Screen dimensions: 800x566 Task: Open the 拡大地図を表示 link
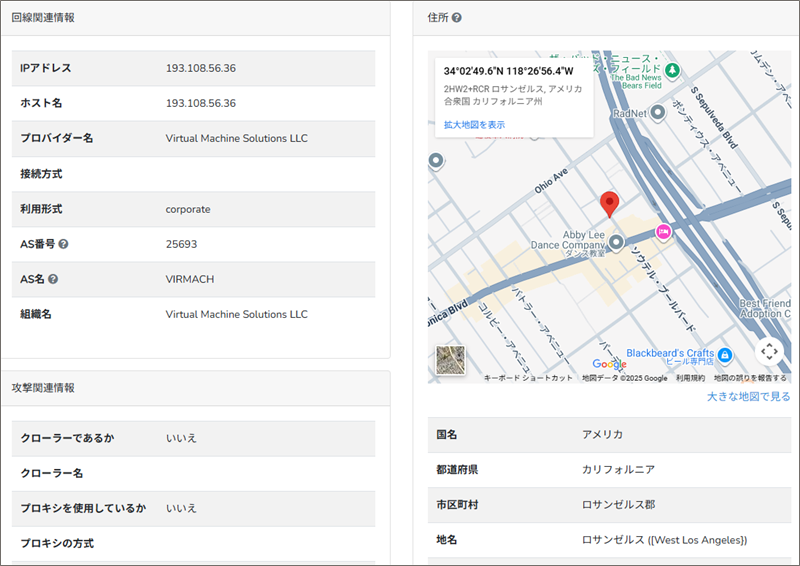pyautogui.click(x=474, y=124)
